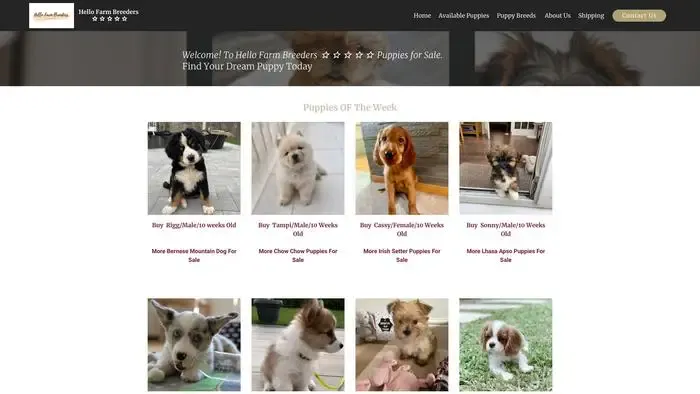The image size is (700, 394).
Task: Go to the About Us page
Action: pyautogui.click(x=557, y=16)
